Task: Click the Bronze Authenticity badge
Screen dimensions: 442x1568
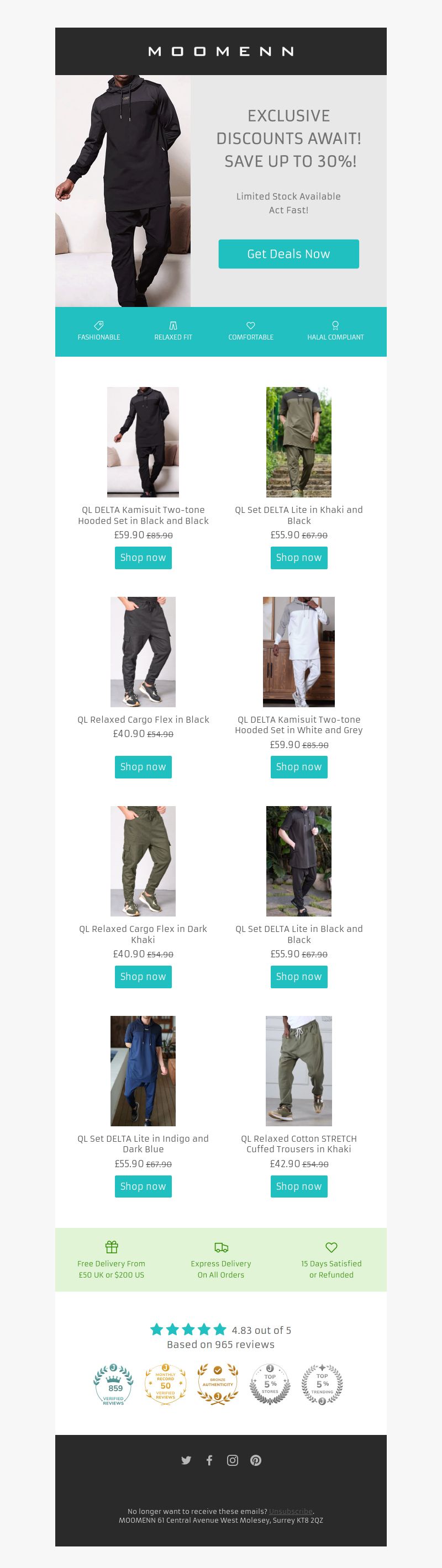Action: [x=217, y=1384]
